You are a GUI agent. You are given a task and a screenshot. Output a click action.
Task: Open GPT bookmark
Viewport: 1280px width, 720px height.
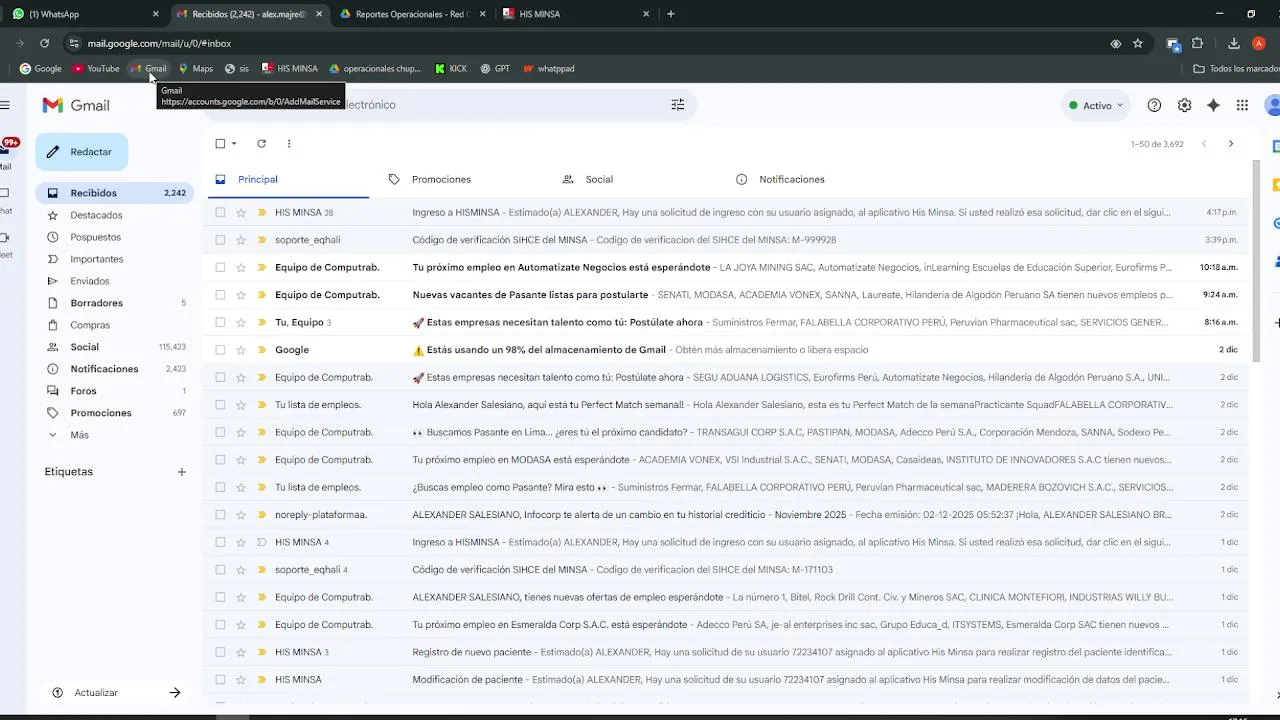(x=495, y=69)
